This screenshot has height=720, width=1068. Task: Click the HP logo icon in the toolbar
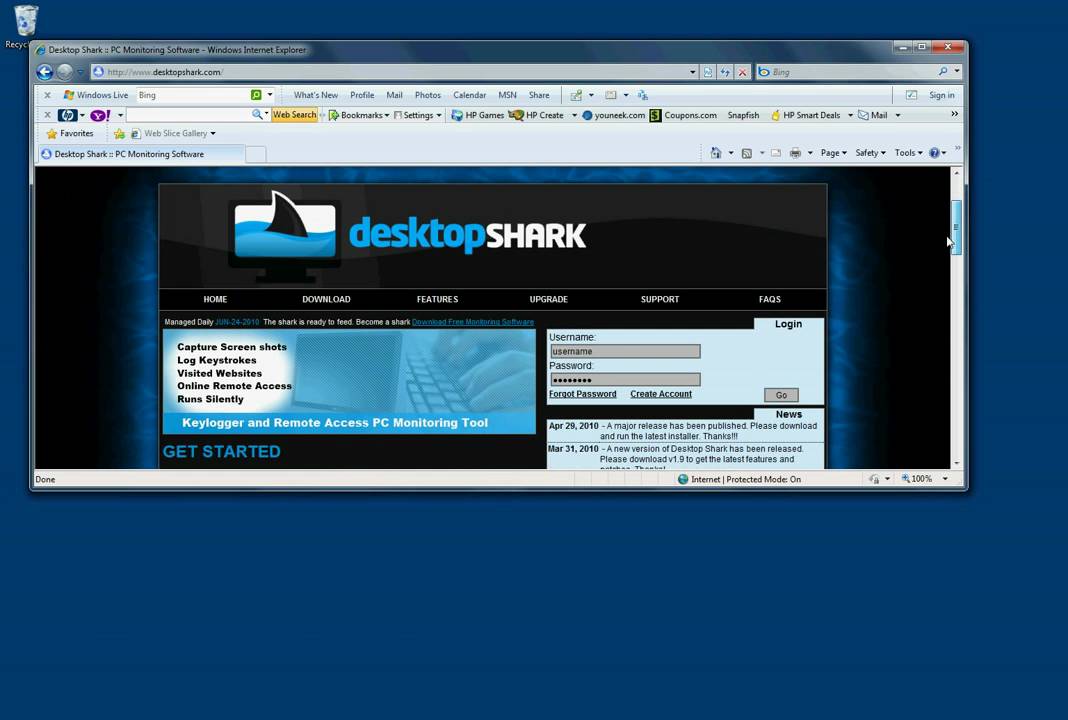coord(67,115)
